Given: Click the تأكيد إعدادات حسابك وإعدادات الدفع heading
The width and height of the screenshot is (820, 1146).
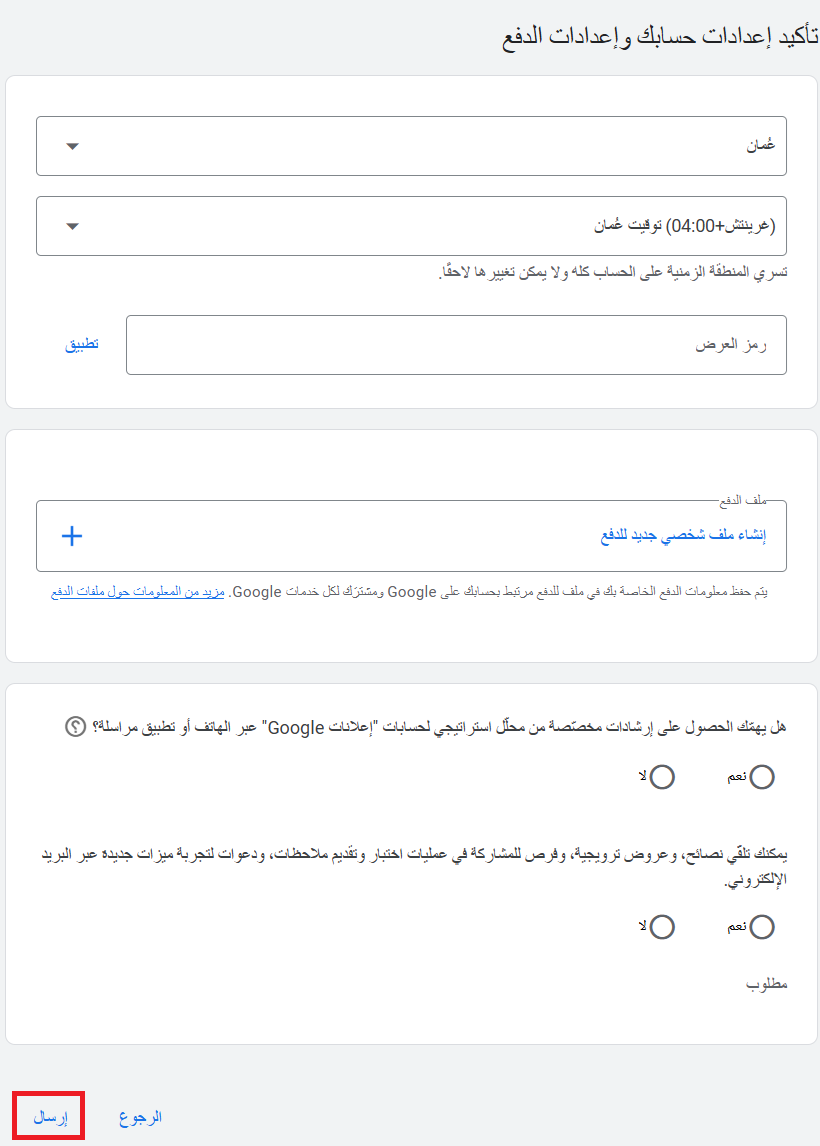Looking at the screenshot, I should click(x=660, y=37).
